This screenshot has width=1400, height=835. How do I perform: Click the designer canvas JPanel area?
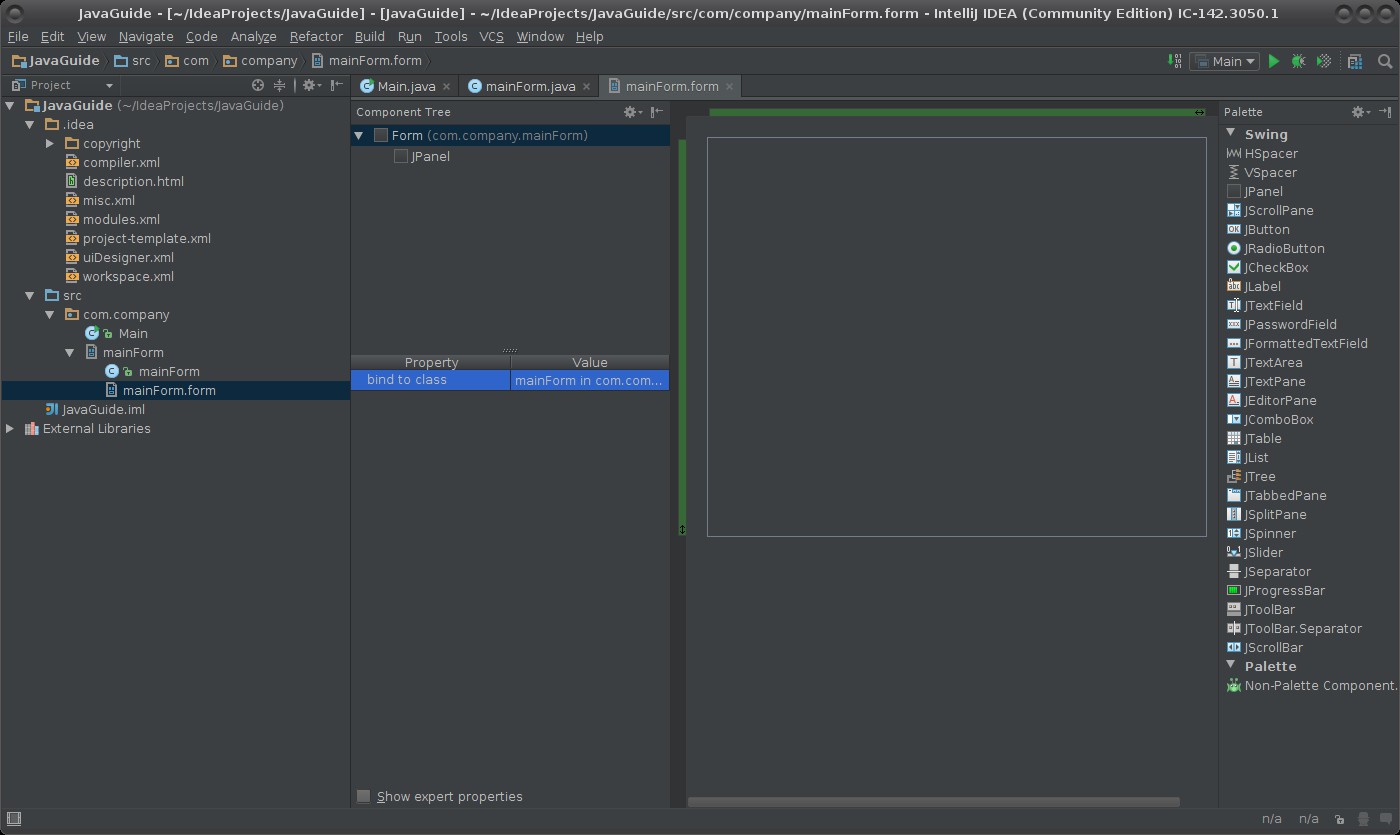click(x=956, y=337)
